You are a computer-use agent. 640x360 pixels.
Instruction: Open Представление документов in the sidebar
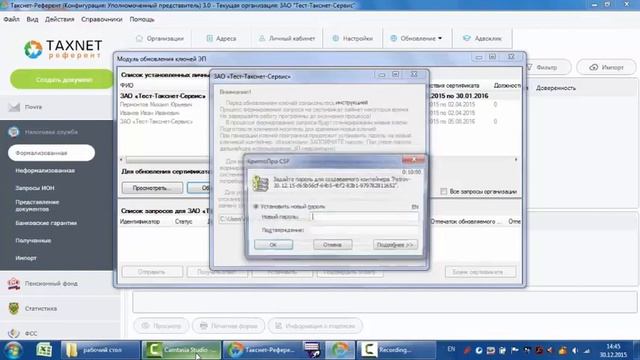37,205
